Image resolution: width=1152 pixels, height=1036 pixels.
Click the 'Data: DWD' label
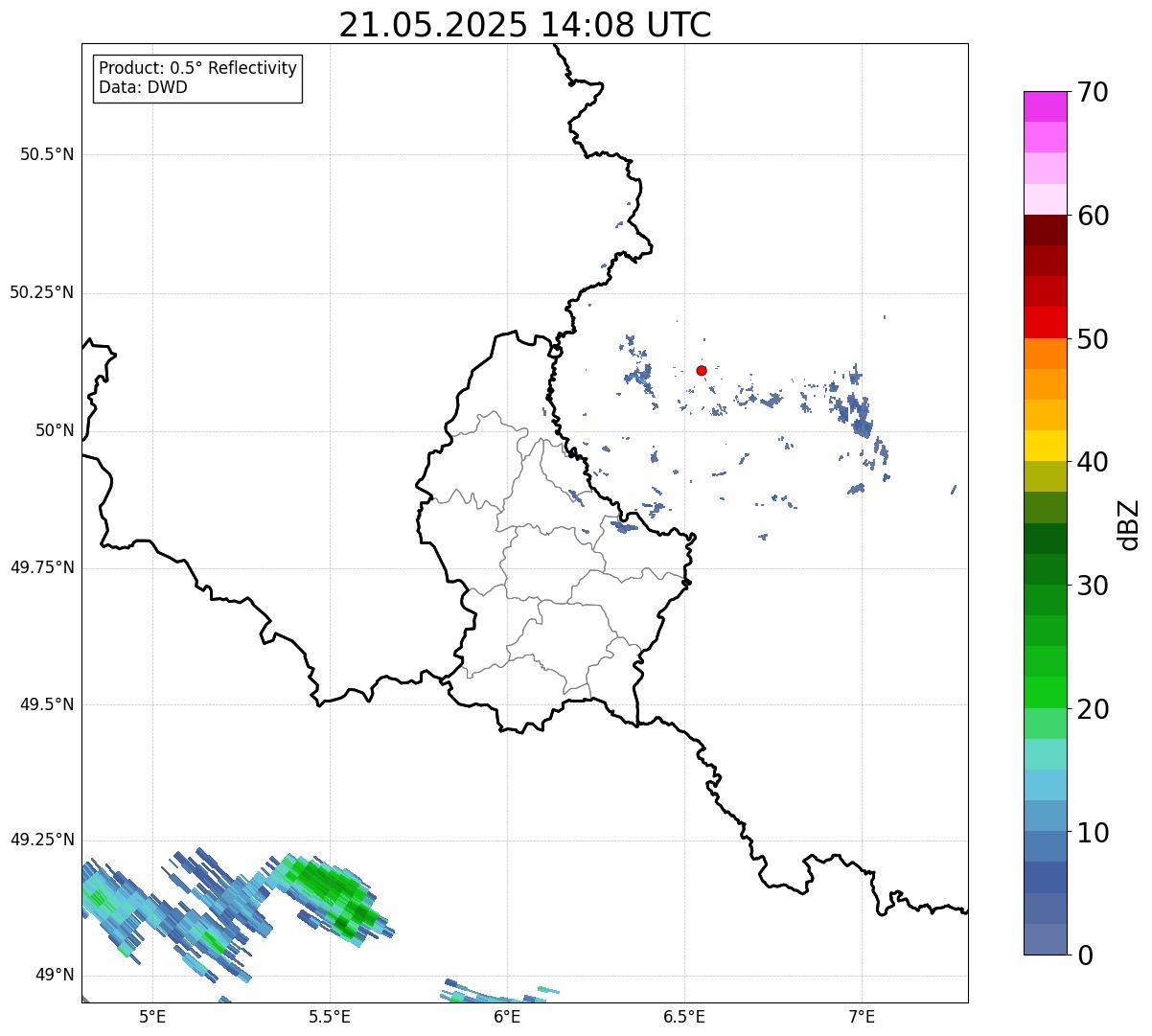point(144,87)
